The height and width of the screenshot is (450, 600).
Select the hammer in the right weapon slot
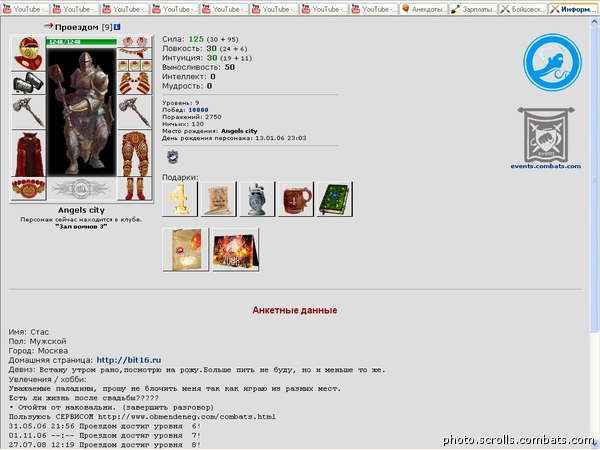tap(134, 112)
